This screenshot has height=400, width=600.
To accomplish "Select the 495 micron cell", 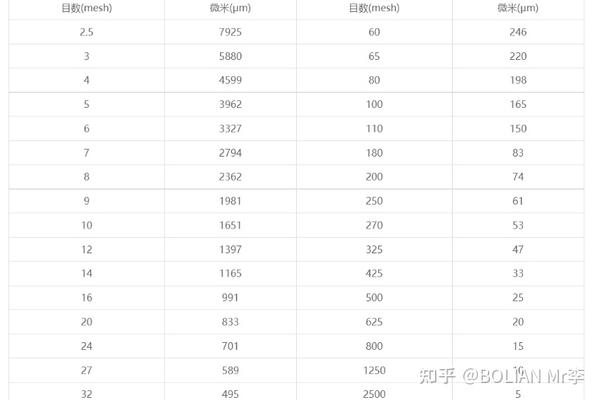I will pos(232,393).
